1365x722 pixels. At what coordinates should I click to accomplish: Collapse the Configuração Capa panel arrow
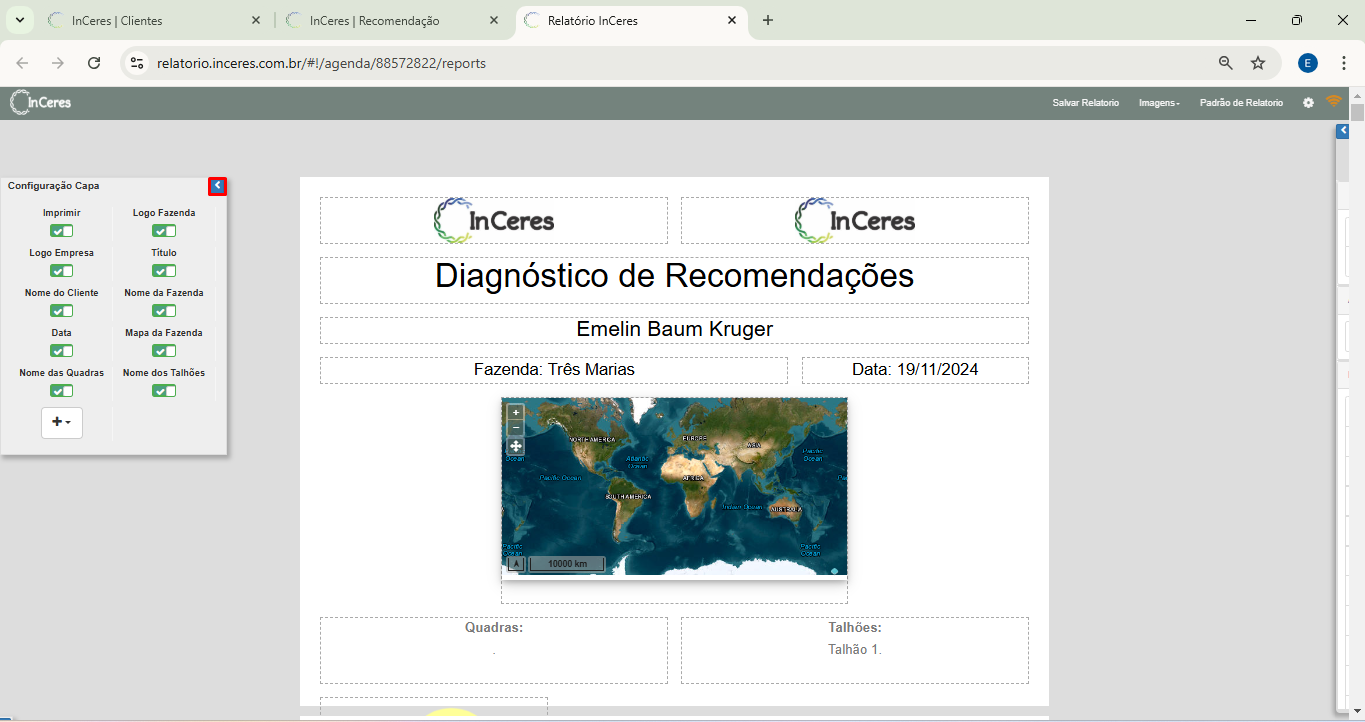click(218, 186)
